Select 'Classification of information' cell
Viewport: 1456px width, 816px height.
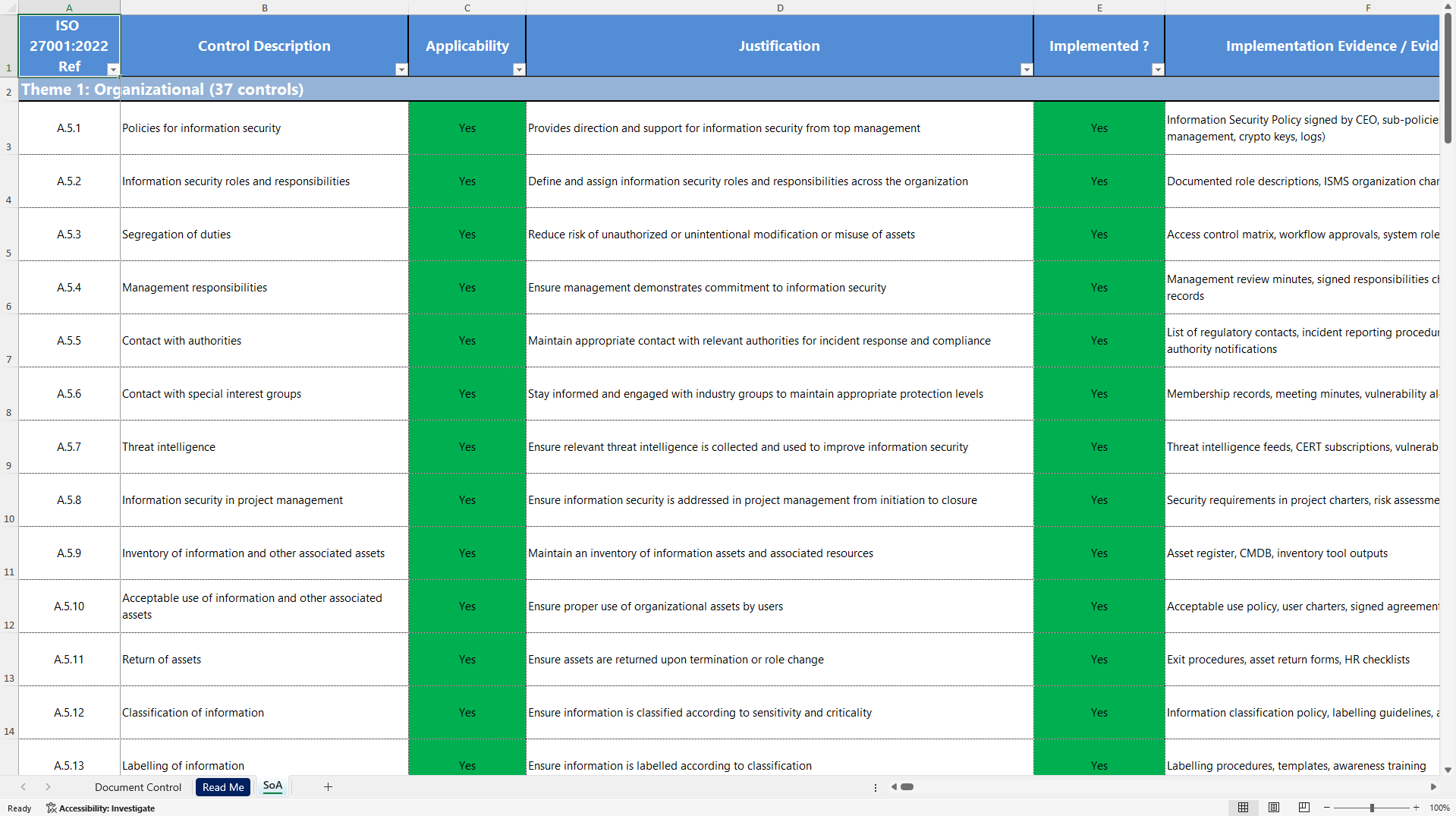pyautogui.click(x=264, y=713)
